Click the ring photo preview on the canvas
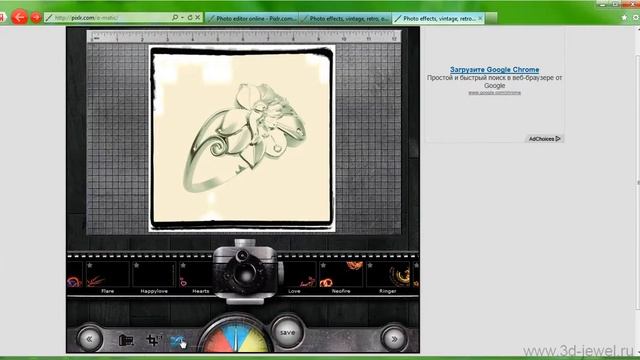The image size is (640, 360). [x=242, y=139]
